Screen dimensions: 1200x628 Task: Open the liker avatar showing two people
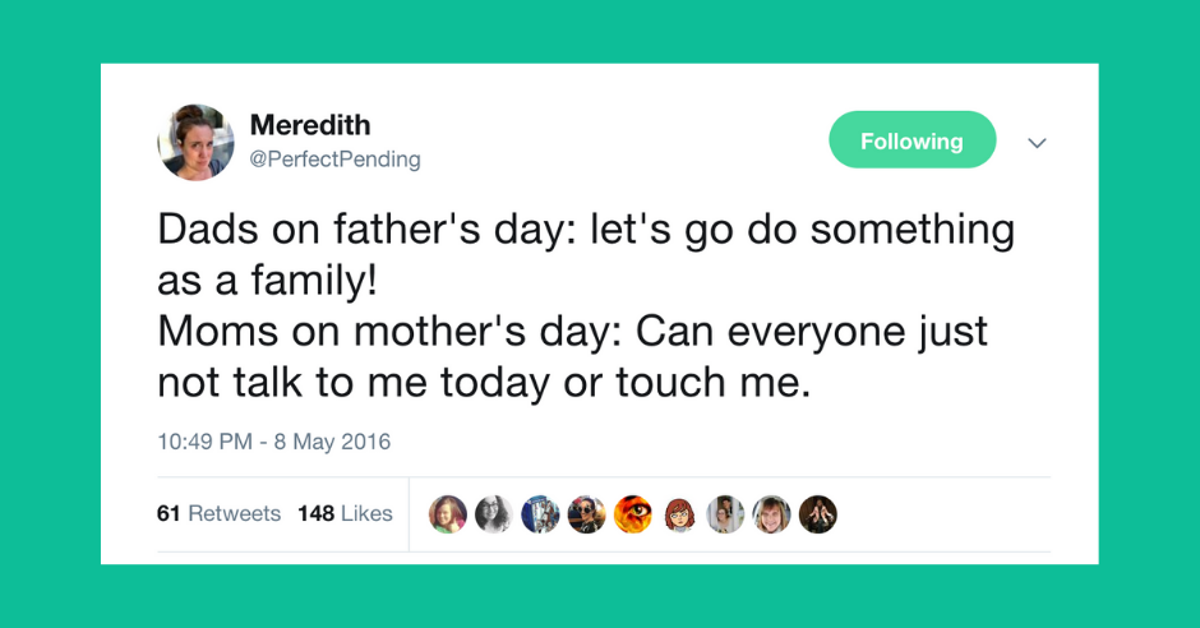pyautogui.click(x=726, y=514)
